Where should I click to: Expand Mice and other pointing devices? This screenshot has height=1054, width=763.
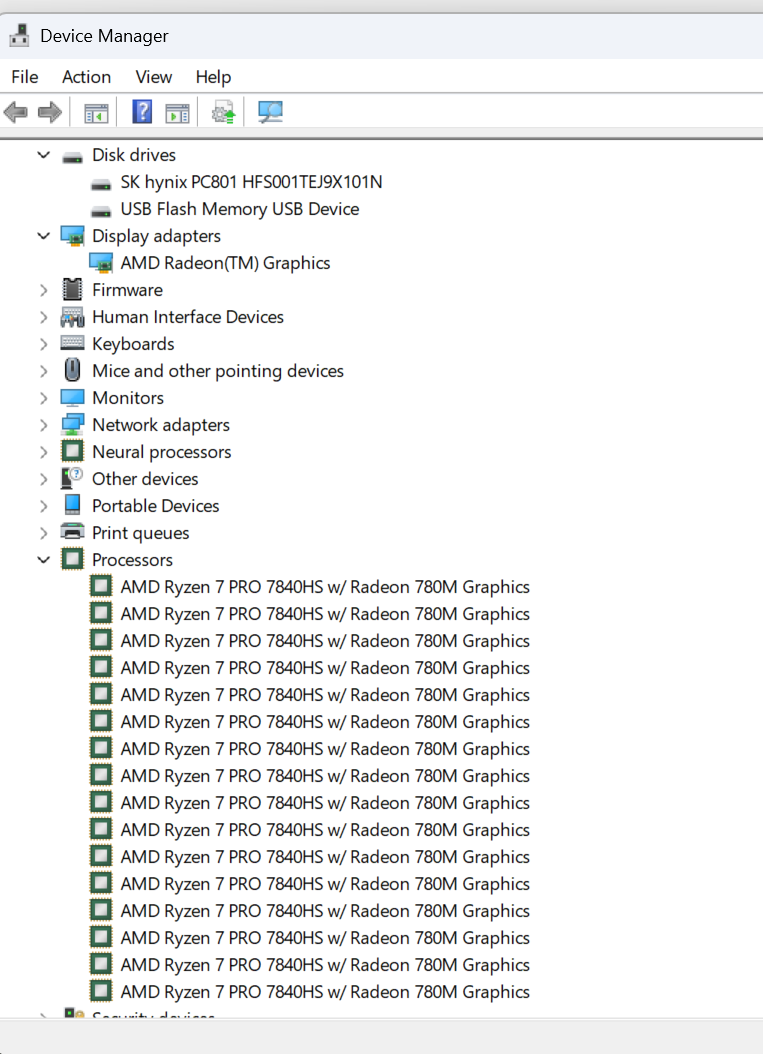coord(44,371)
